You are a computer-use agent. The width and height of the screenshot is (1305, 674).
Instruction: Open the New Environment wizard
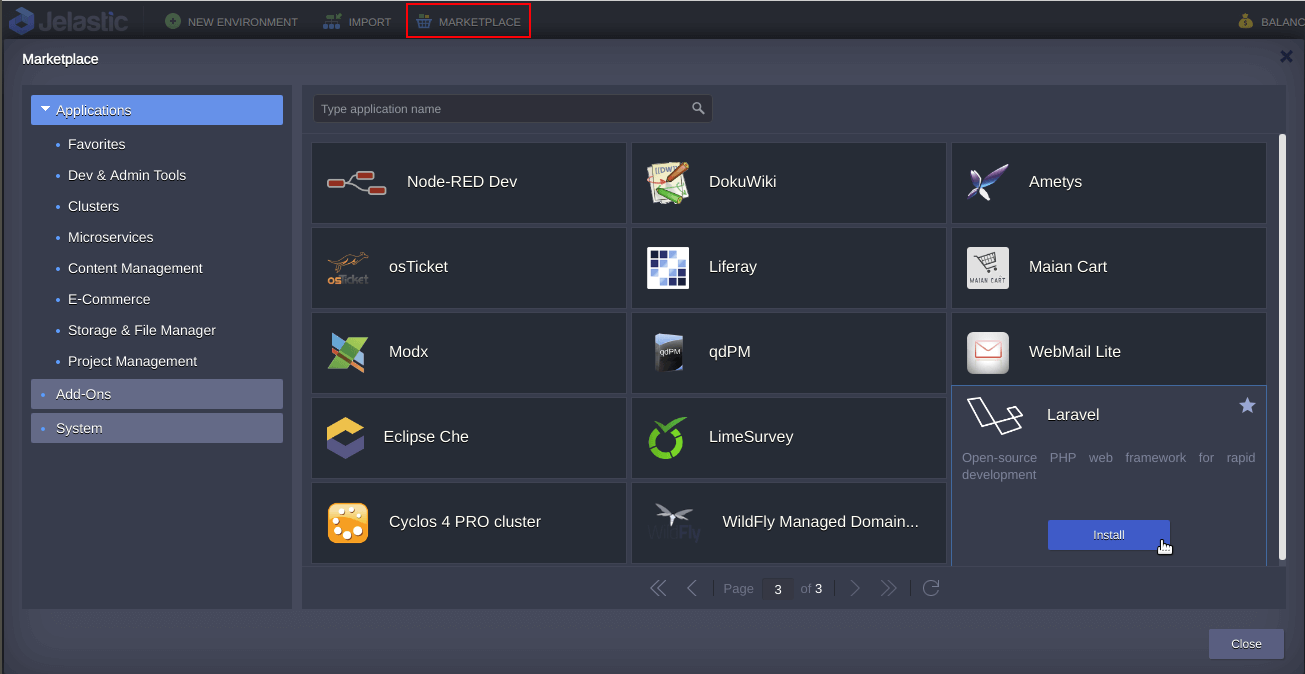coord(232,21)
